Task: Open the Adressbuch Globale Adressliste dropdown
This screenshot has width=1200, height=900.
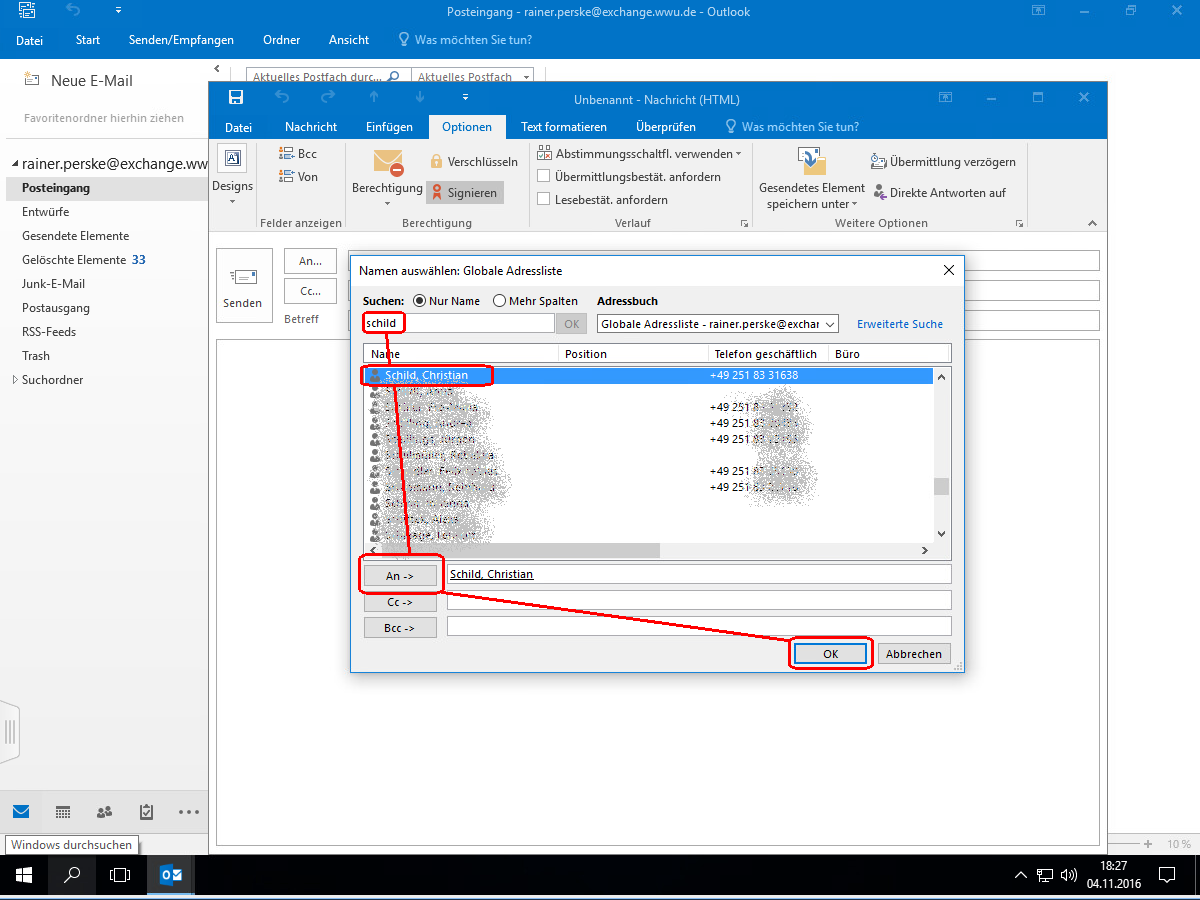Action: coord(717,324)
